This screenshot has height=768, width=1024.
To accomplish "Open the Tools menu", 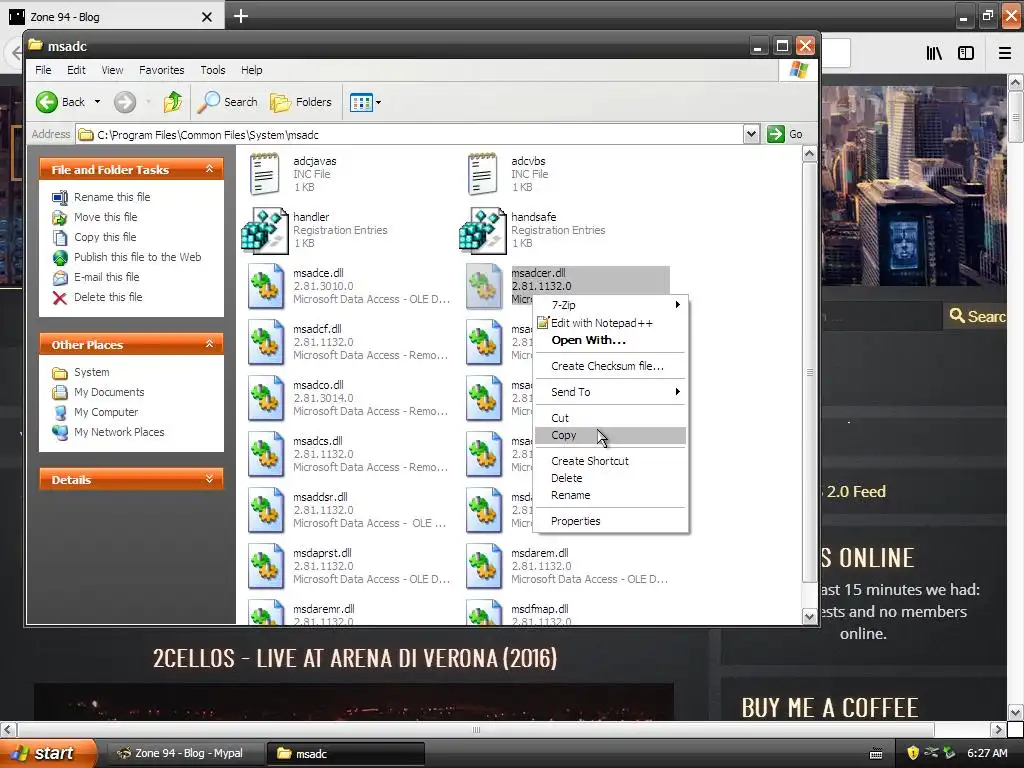I will click(x=212, y=70).
